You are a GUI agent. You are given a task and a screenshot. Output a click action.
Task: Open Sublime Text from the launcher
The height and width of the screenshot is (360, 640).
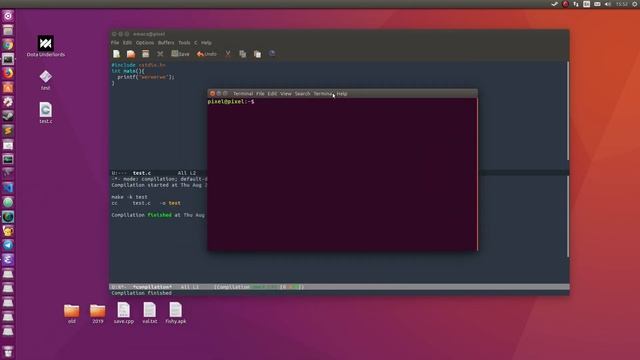tap(8, 131)
